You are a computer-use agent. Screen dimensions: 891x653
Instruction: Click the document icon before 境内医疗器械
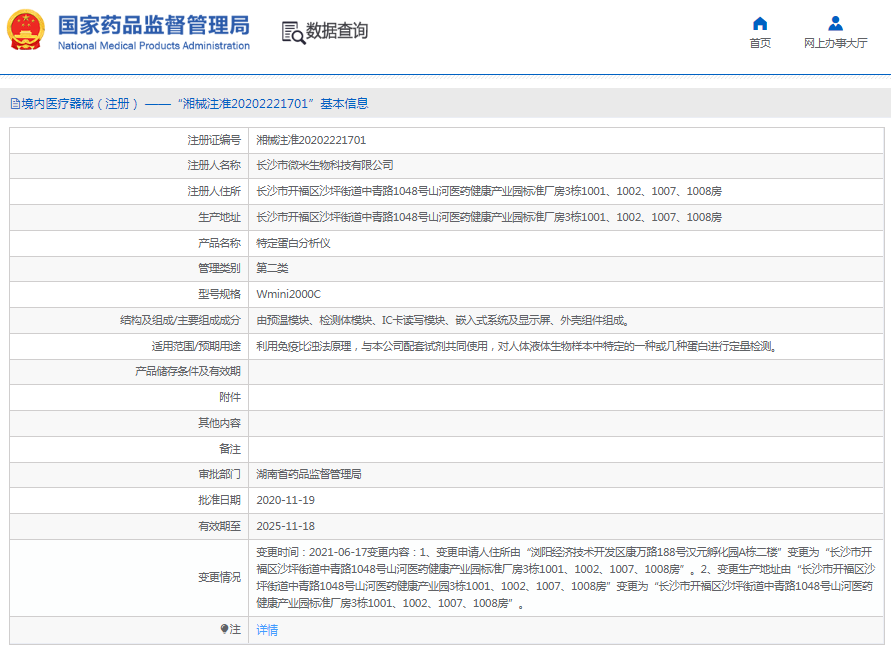pos(15,103)
